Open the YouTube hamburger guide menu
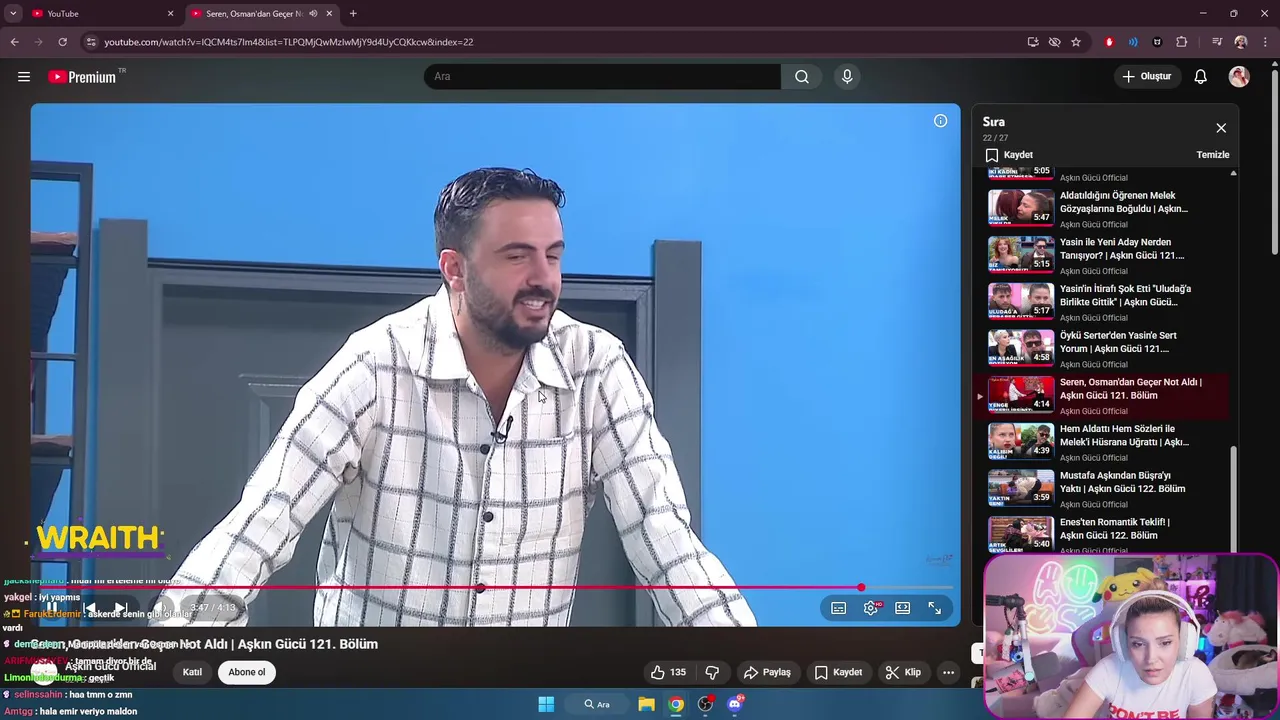Screen dimensions: 1280x720 click(x=24, y=77)
